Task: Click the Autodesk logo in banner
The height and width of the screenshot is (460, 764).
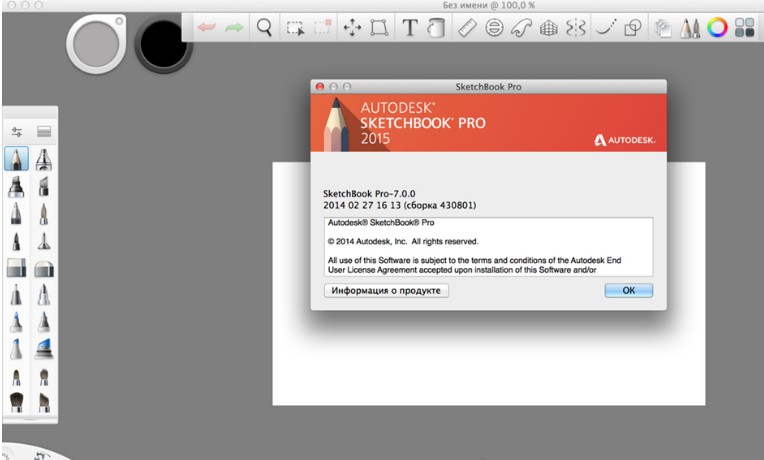Action: tap(625, 140)
